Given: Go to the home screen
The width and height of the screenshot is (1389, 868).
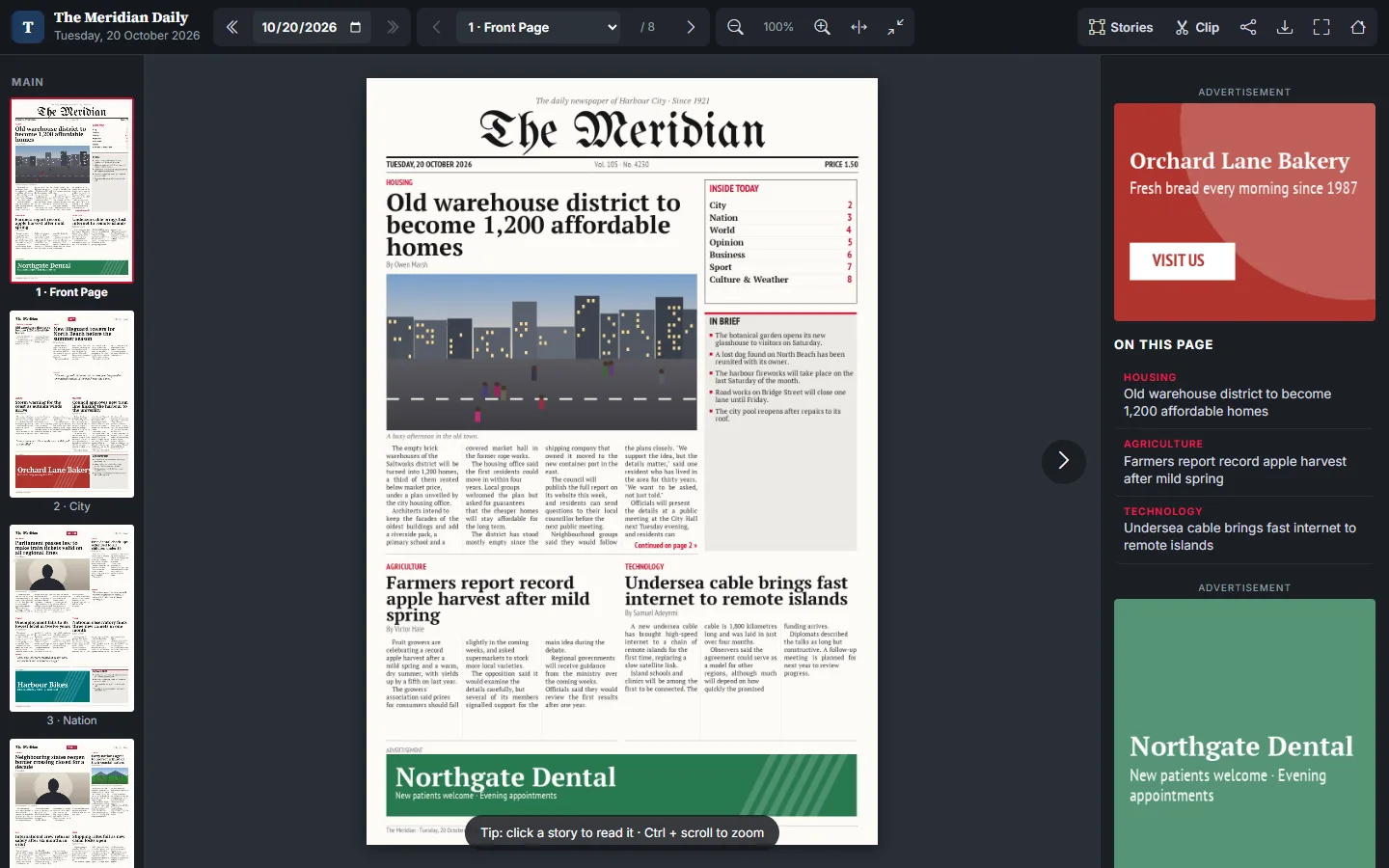Looking at the screenshot, I should [1358, 27].
